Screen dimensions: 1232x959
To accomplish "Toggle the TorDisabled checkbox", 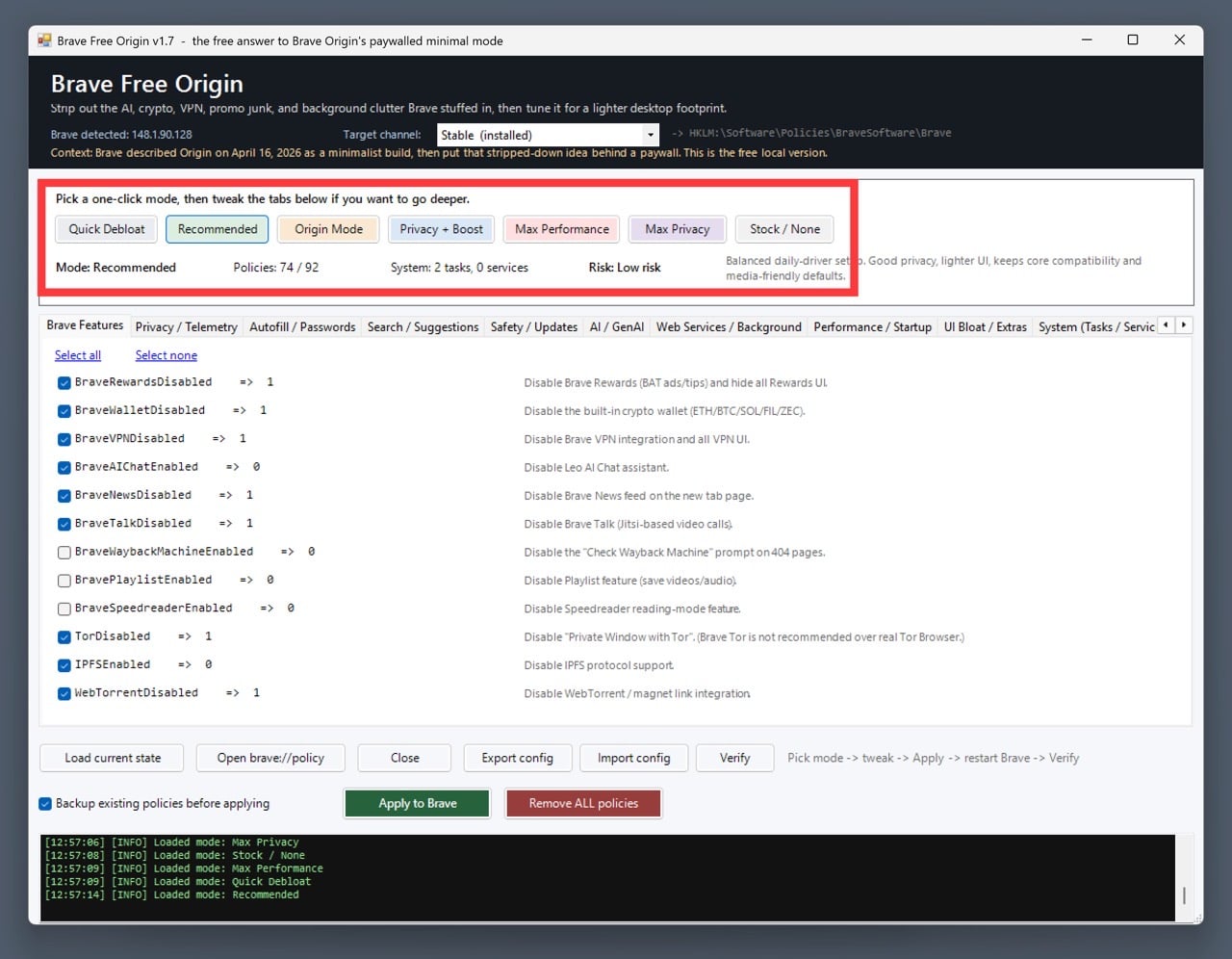I will (x=64, y=637).
